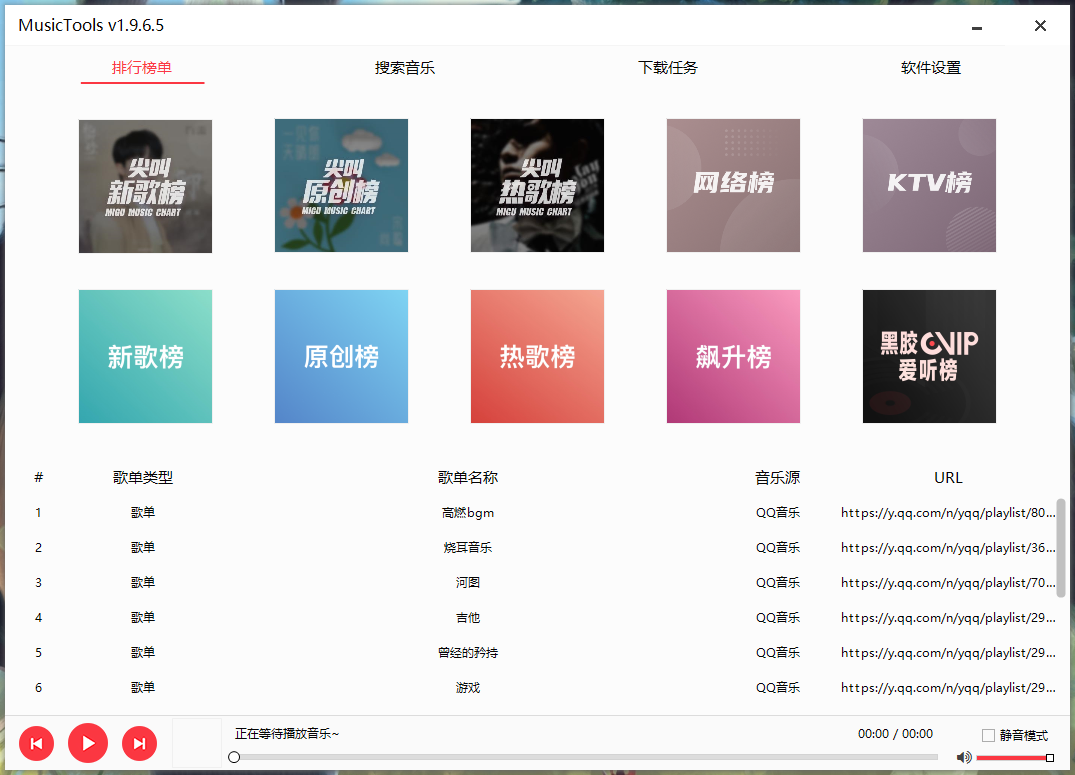Image resolution: width=1075 pixels, height=775 pixels.
Task: Open 软件设置 settings tab
Action: click(x=930, y=67)
